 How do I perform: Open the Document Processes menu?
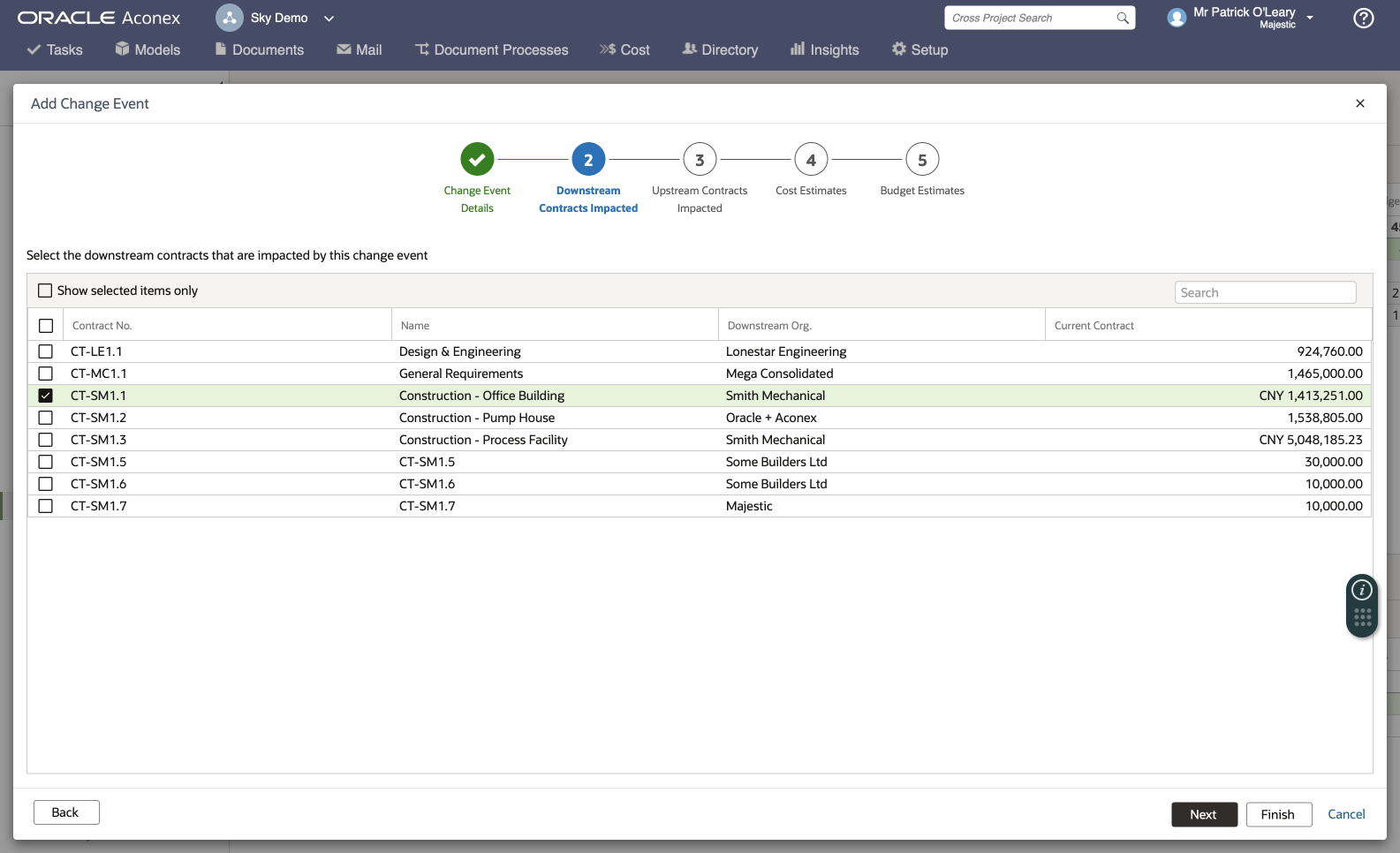[x=492, y=49]
